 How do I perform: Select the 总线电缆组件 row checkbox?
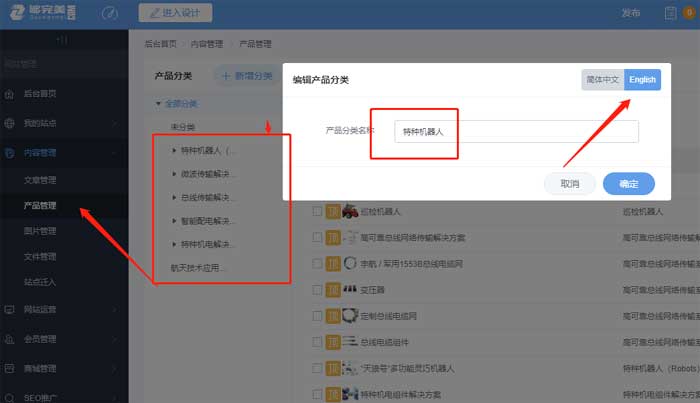[317, 342]
